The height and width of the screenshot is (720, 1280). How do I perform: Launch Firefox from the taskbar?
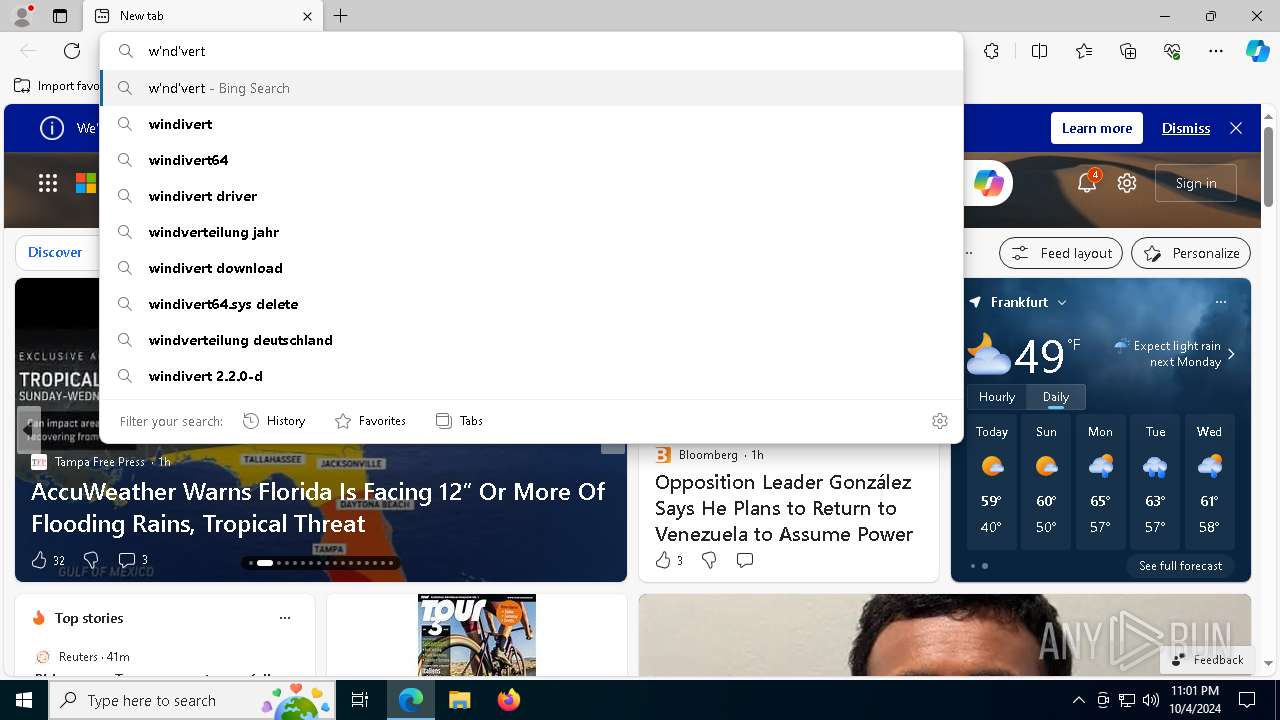(508, 700)
